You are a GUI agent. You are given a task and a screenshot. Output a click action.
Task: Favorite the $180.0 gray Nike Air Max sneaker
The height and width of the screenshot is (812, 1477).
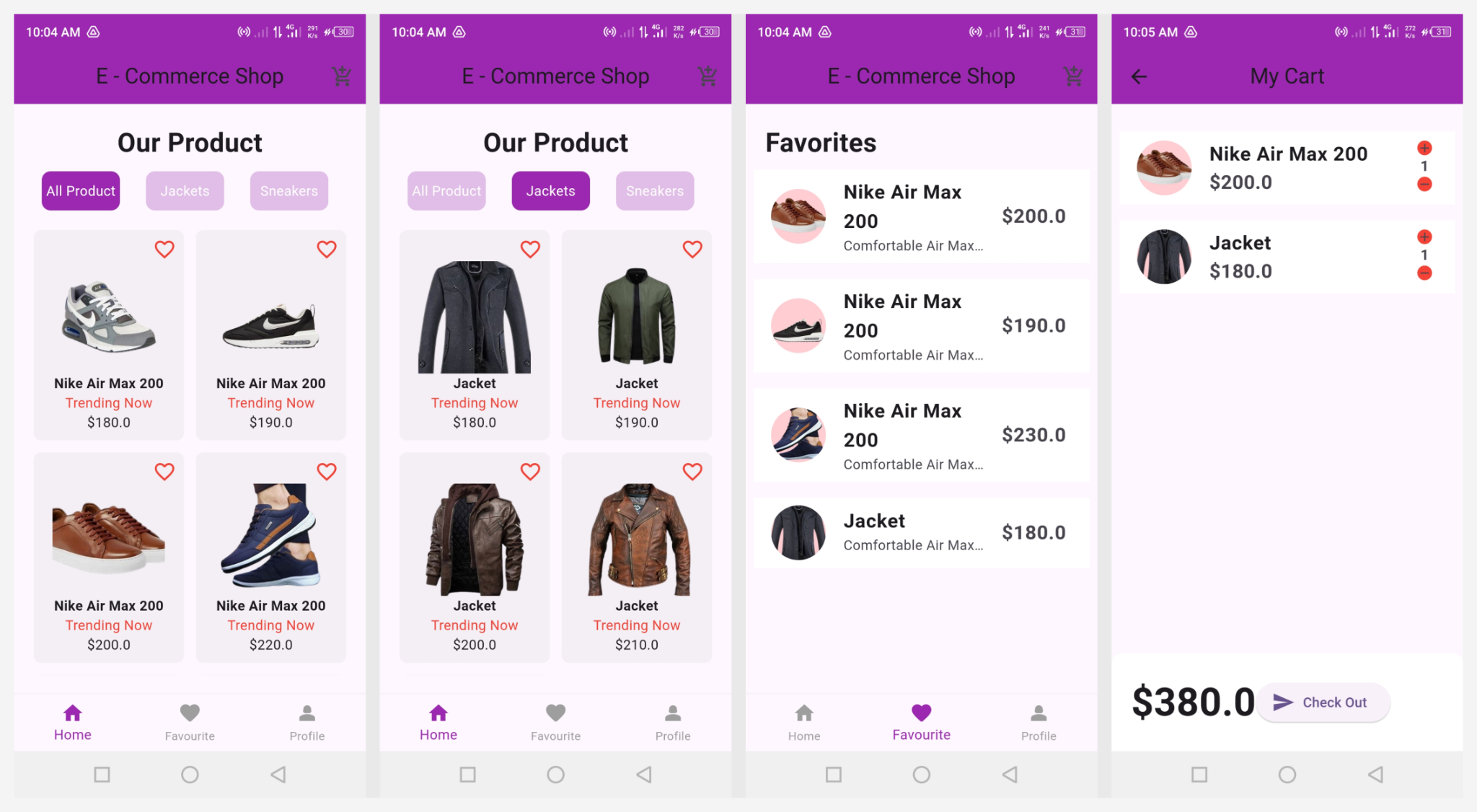click(164, 249)
